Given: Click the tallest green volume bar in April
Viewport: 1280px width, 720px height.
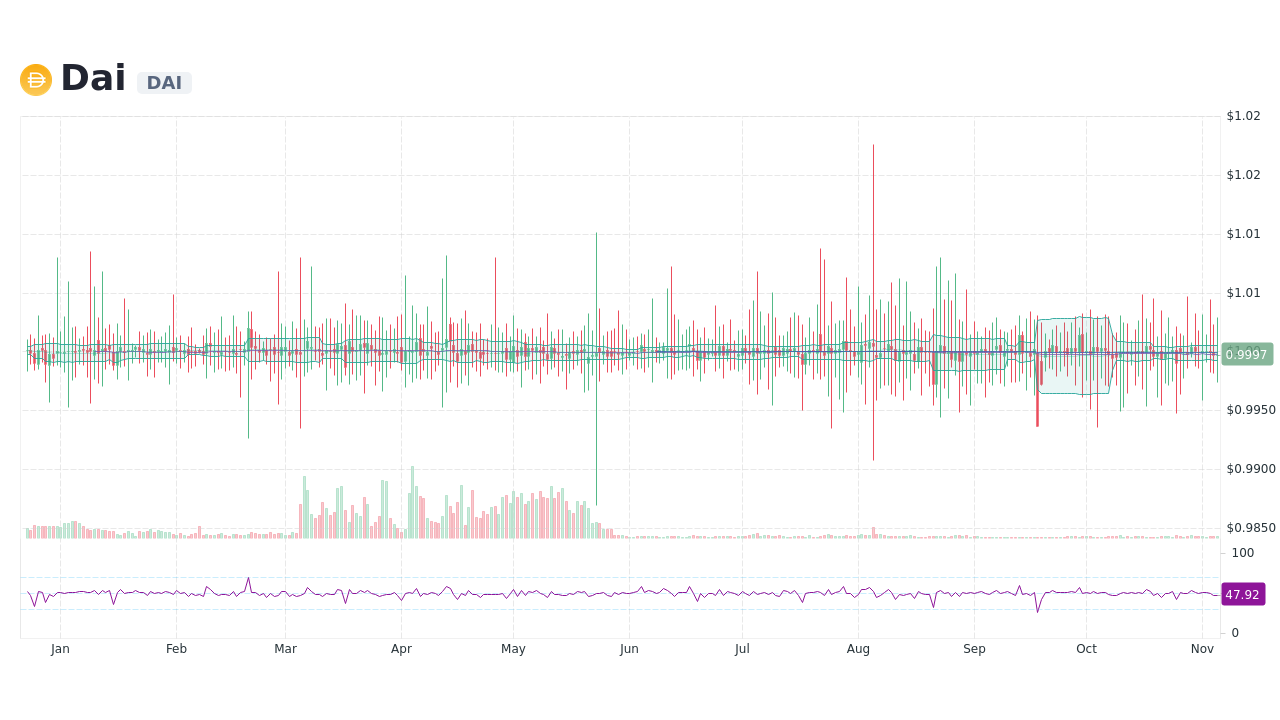Looking at the screenshot, I should 412,502.
